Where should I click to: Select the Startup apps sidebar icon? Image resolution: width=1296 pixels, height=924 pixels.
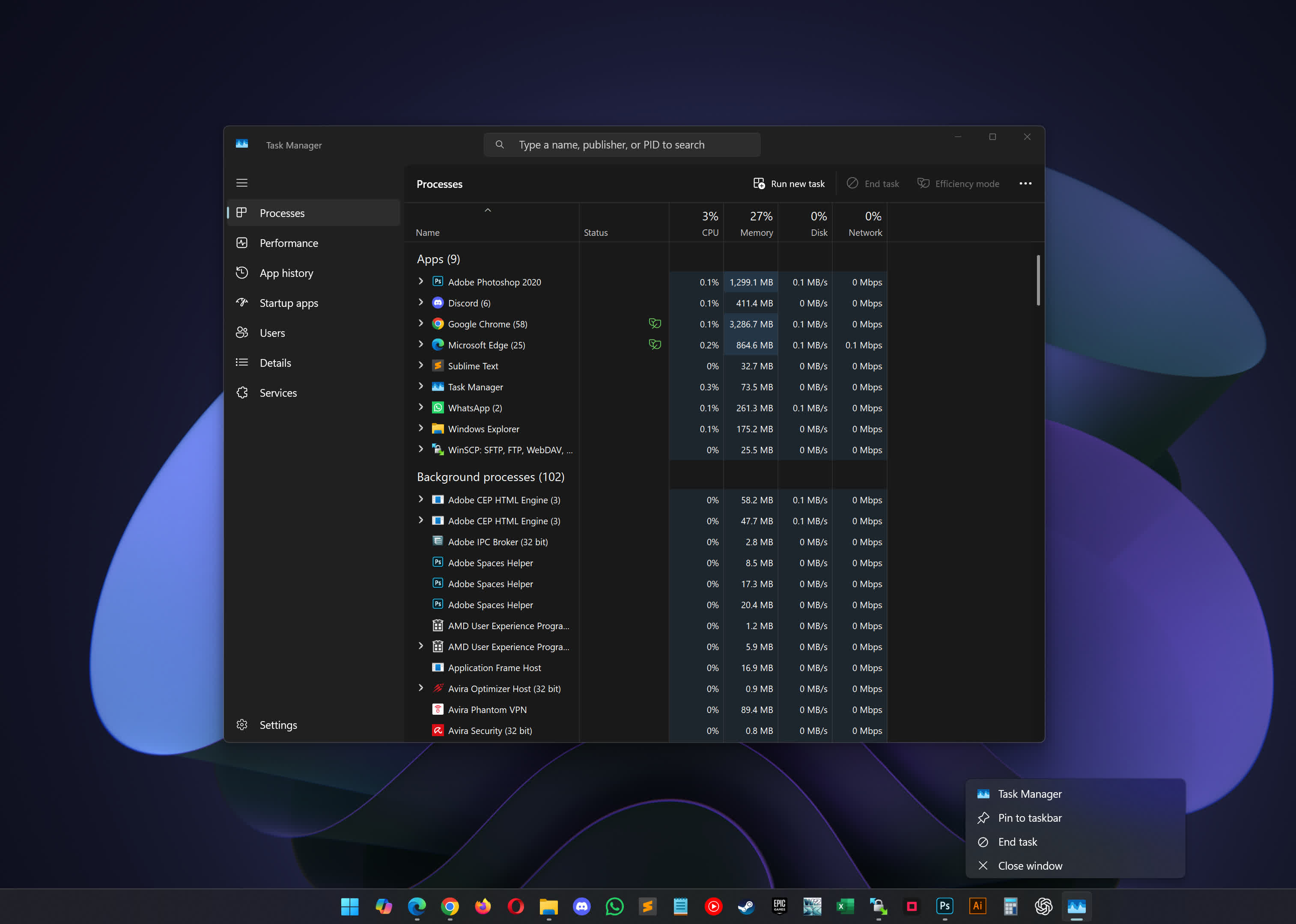point(242,303)
